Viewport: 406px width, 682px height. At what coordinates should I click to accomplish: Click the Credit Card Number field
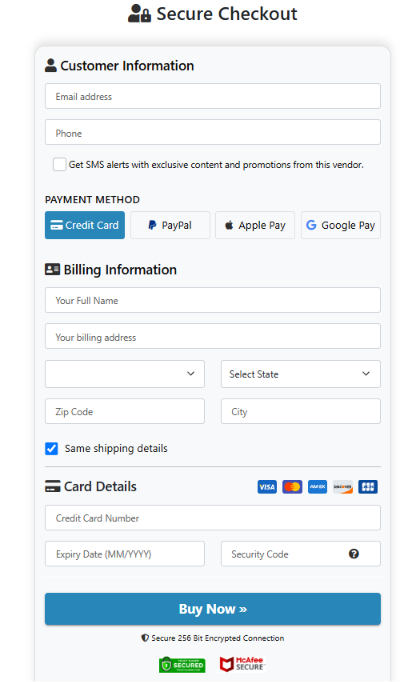coord(213,518)
